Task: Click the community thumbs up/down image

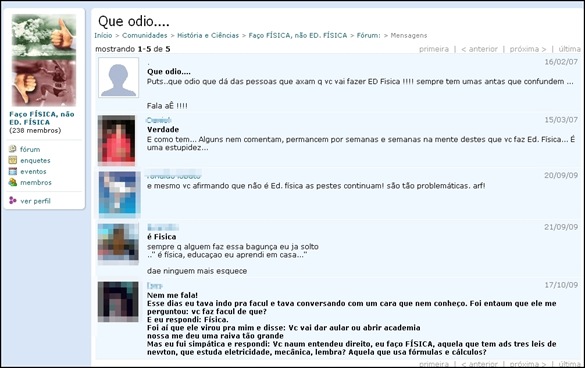Action: [x=44, y=60]
